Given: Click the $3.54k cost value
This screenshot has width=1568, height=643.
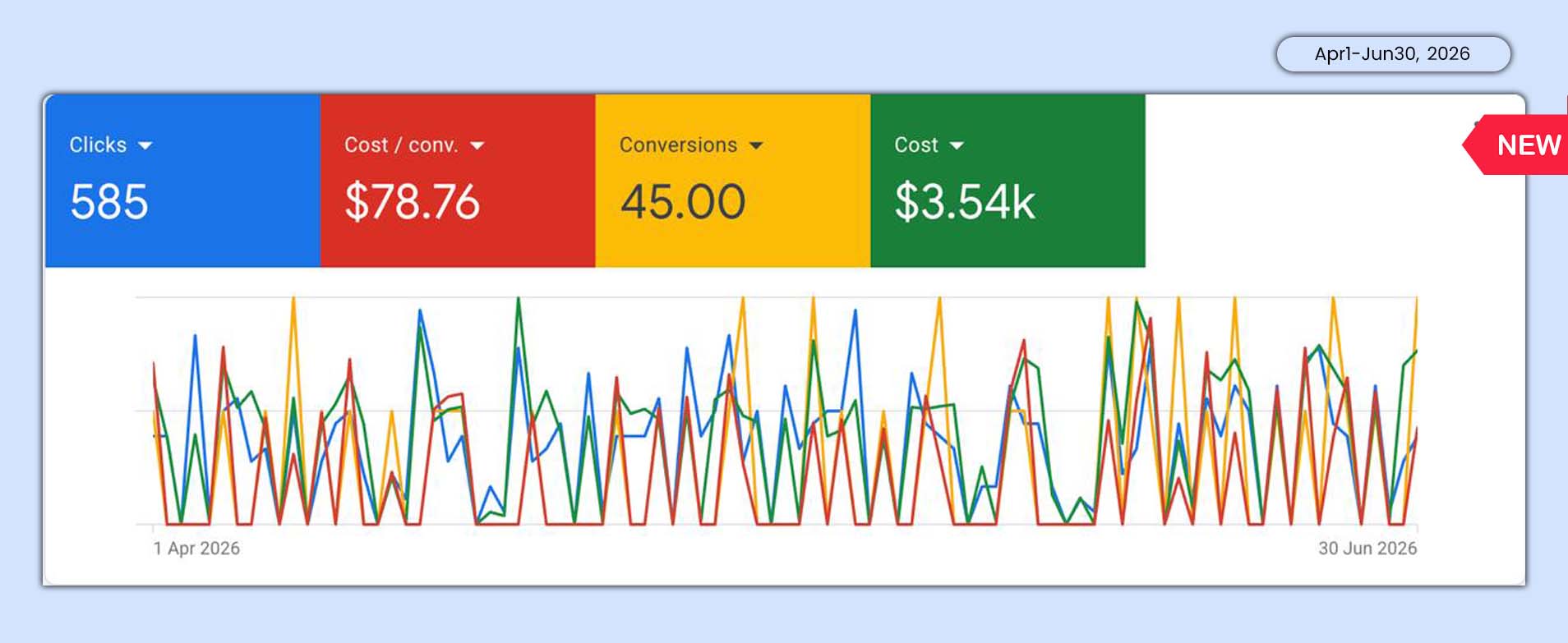Looking at the screenshot, I should pyautogui.click(x=965, y=202).
